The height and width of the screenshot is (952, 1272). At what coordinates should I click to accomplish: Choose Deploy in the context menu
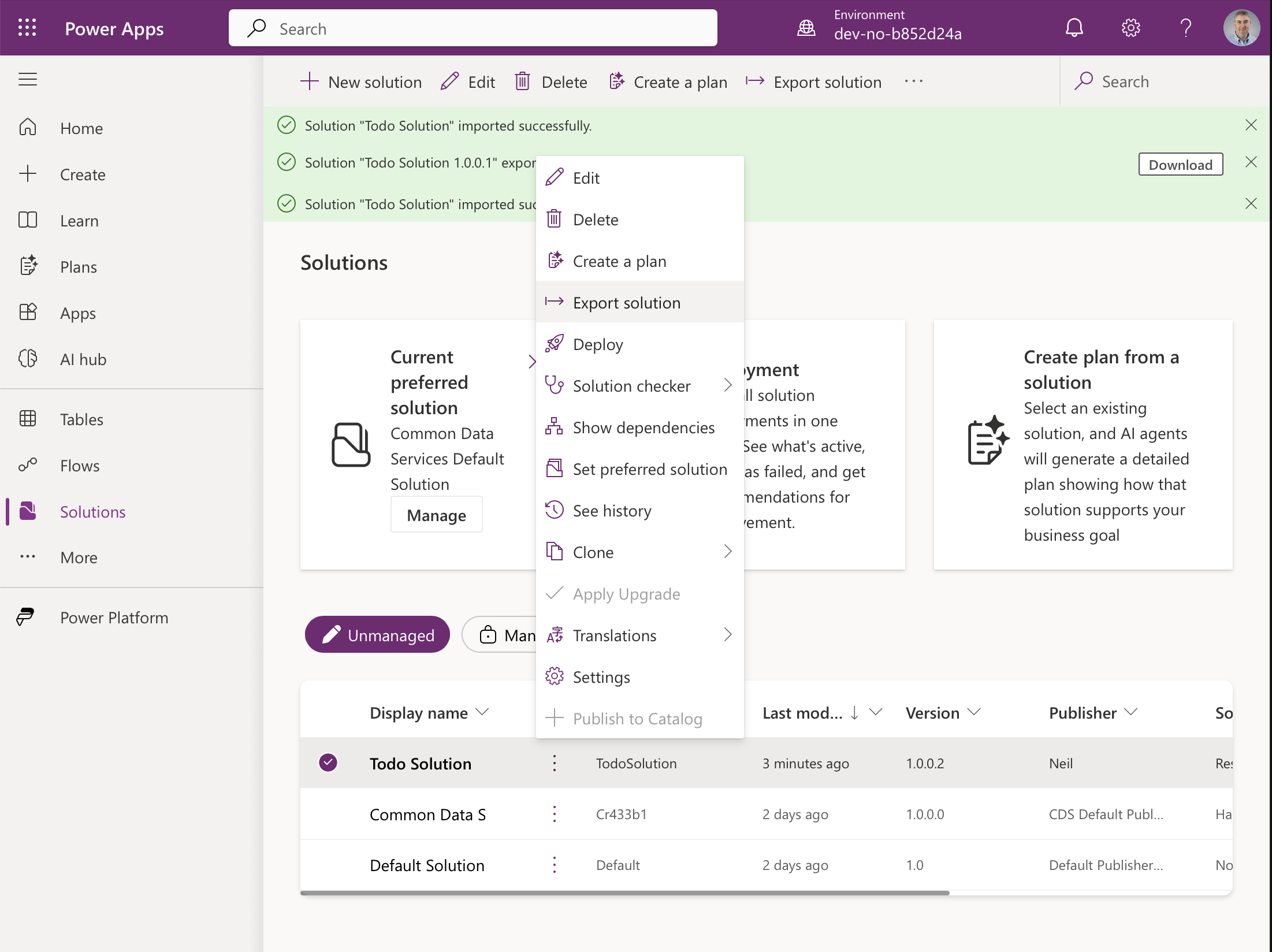tap(639, 344)
